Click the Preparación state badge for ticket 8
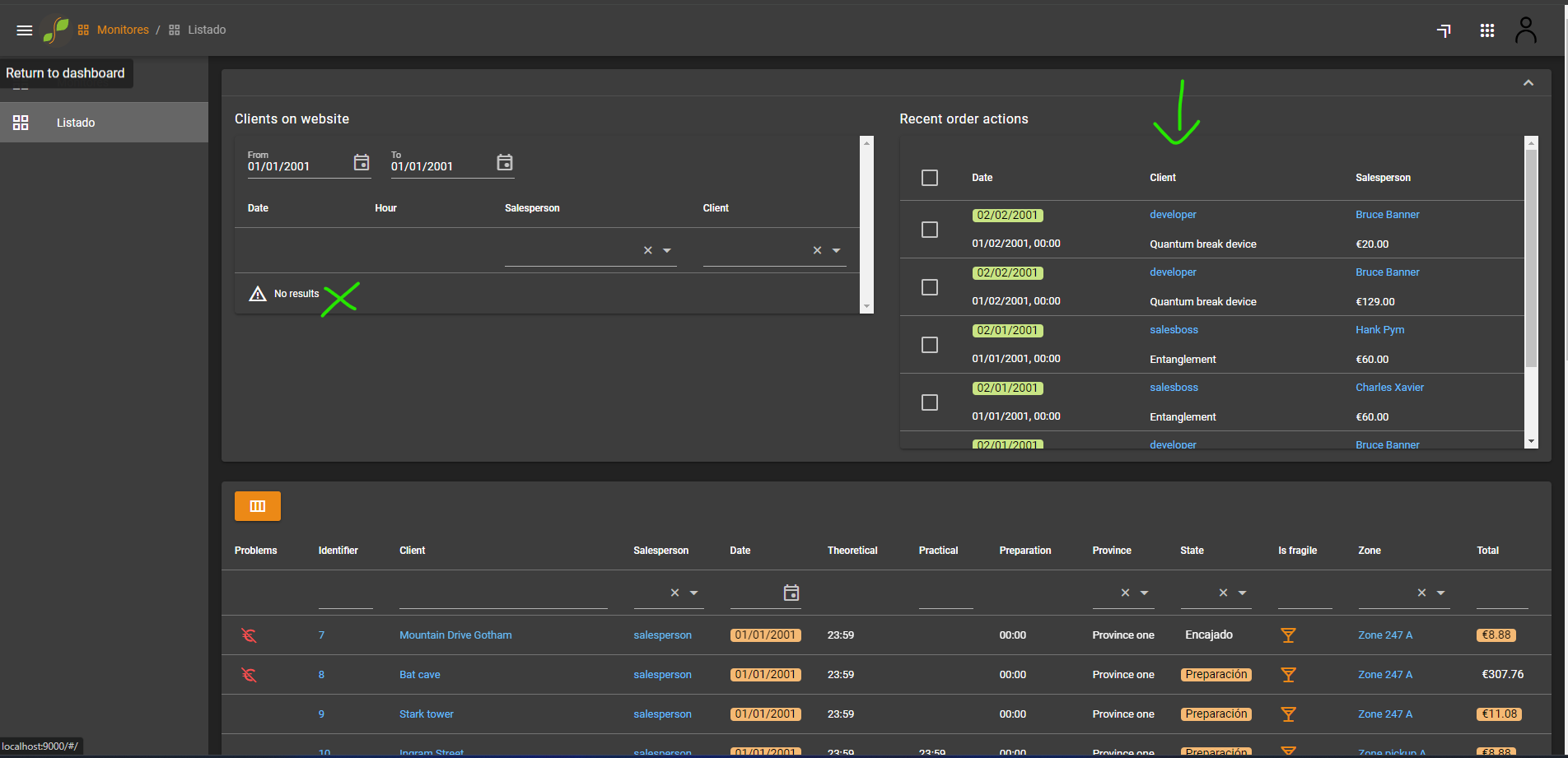Viewport: 1568px width, 758px height. coord(1216,675)
